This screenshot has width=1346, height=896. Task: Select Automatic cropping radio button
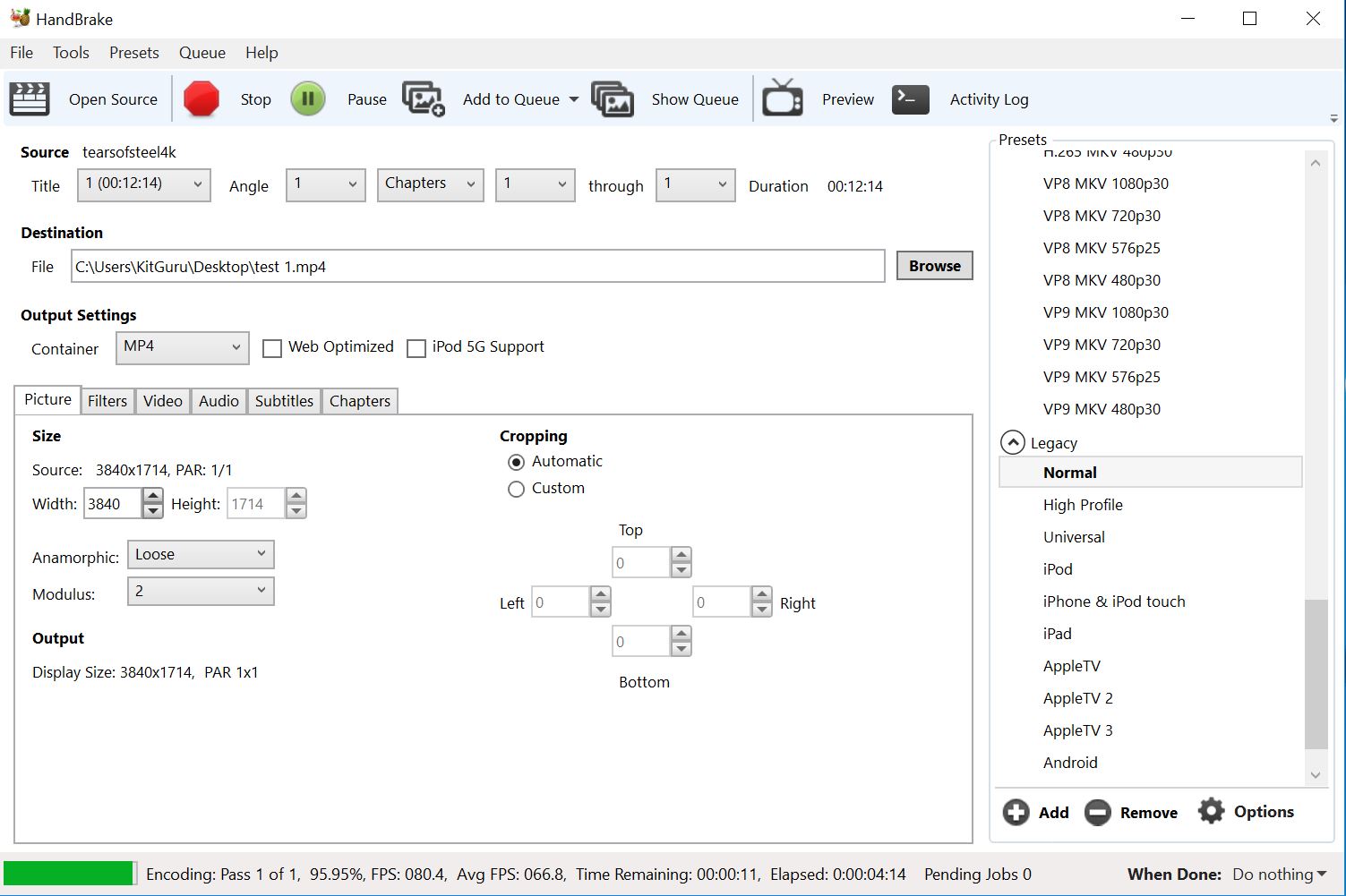[x=516, y=462]
